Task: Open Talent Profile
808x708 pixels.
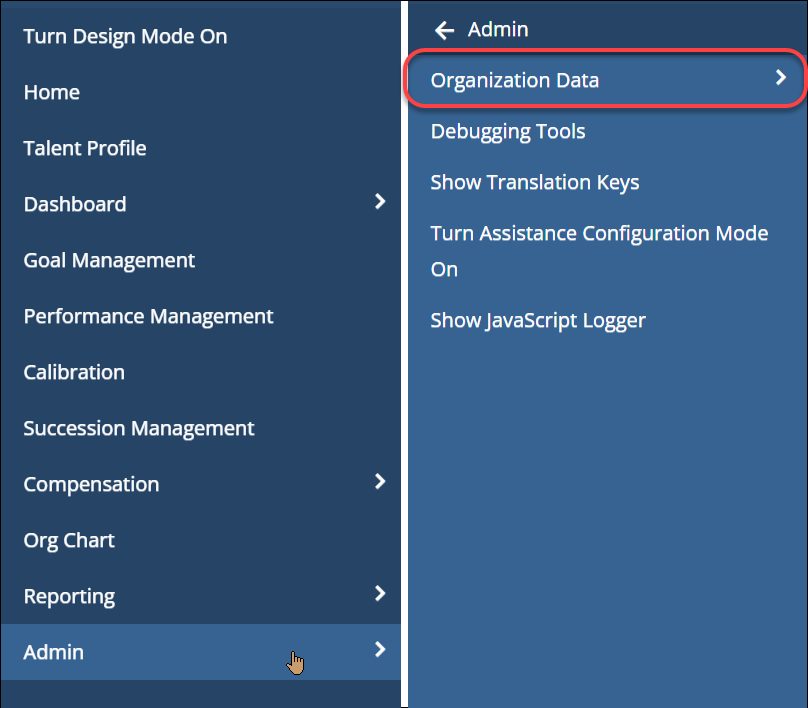Action: (x=85, y=148)
